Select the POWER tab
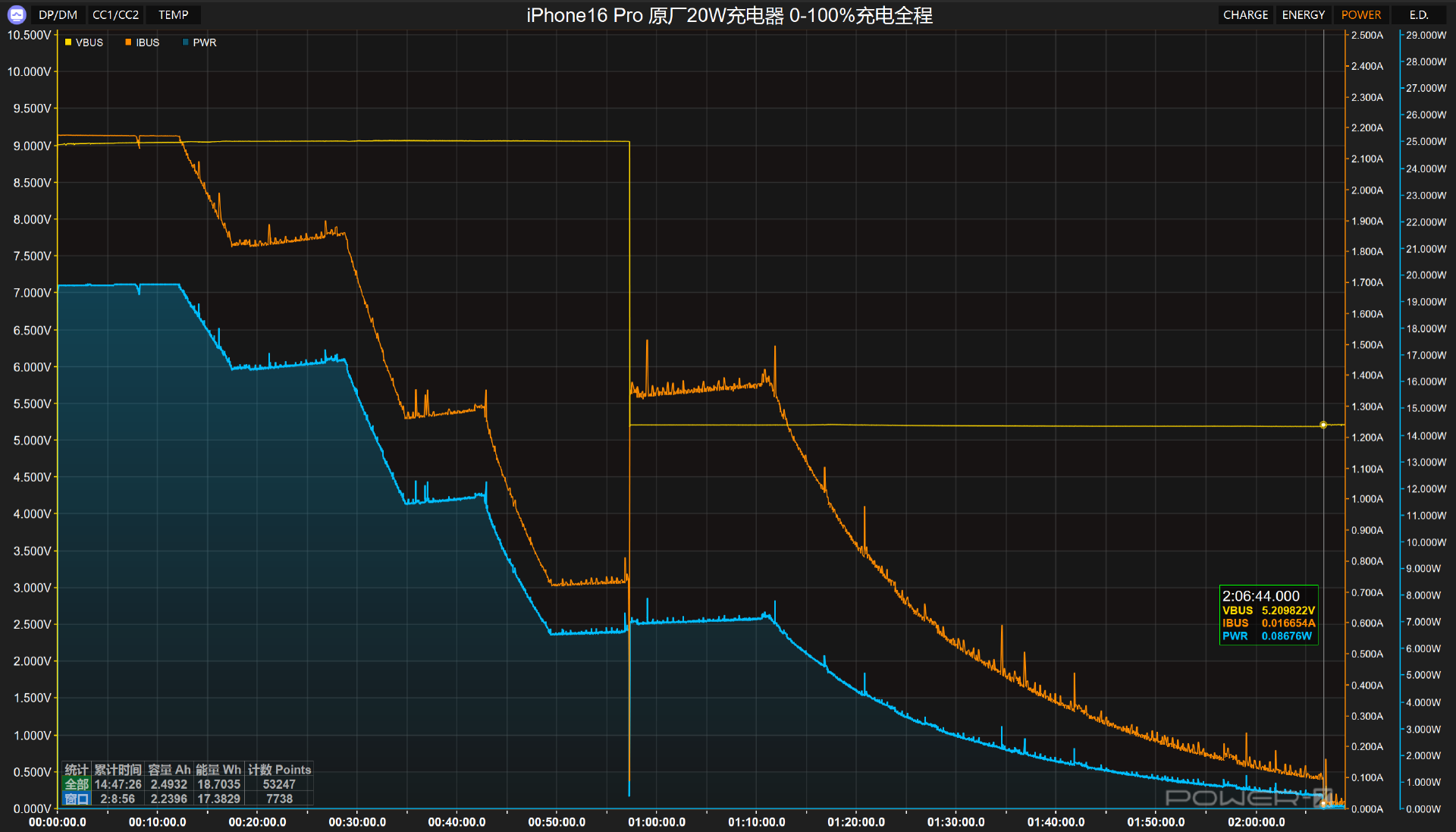 (x=1360, y=14)
